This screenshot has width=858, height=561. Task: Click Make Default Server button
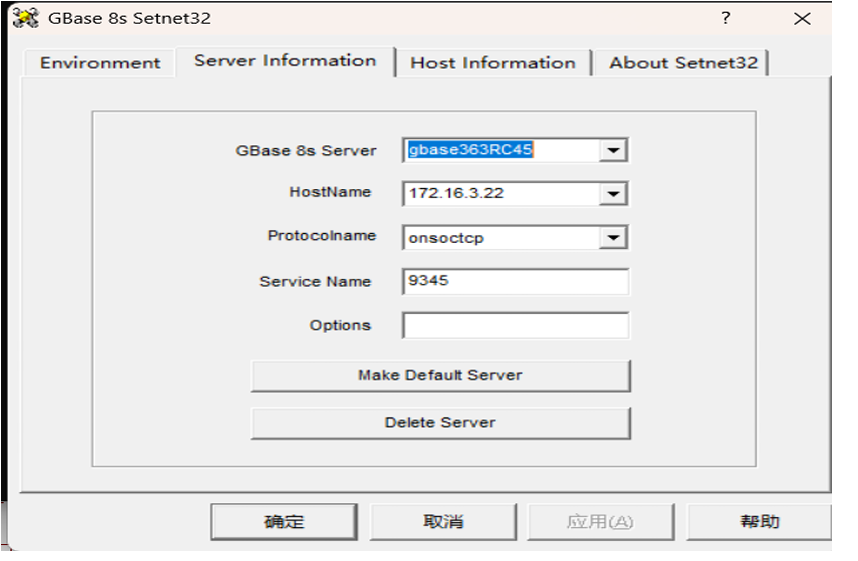click(440, 375)
